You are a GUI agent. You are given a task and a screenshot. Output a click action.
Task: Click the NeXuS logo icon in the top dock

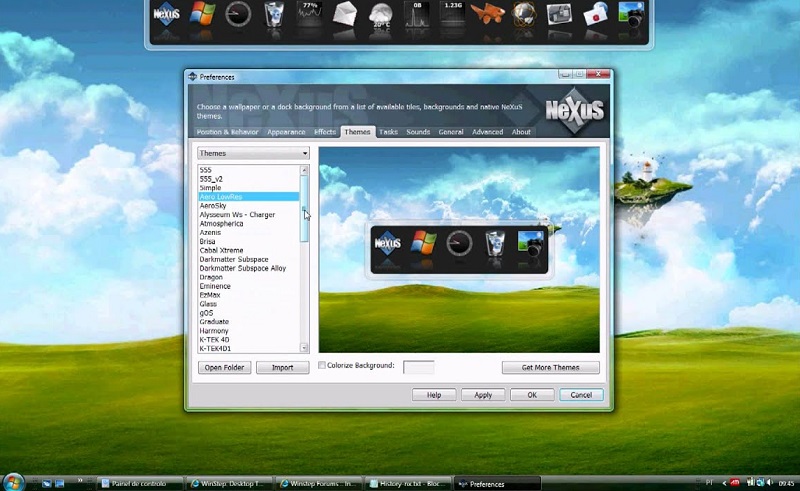pos(166,14)
